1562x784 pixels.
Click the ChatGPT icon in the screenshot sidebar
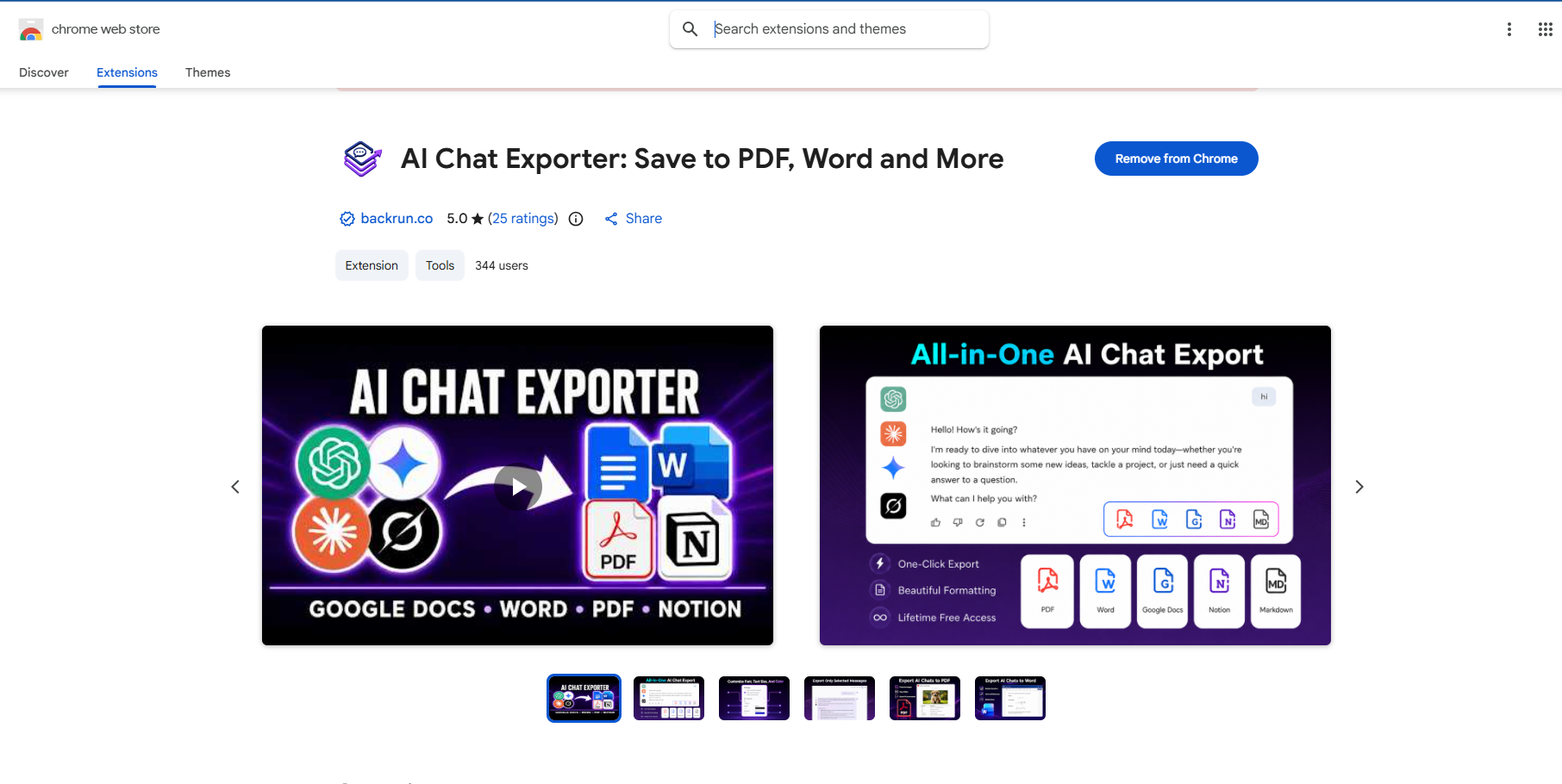click(x=893, y=399)
